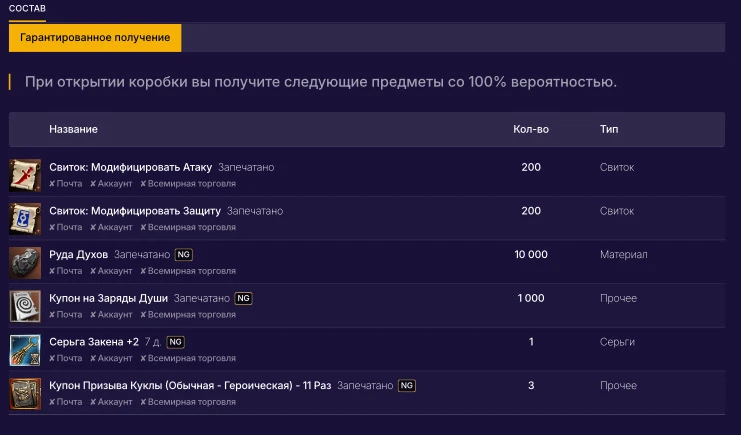Click quantity 3 for Купон Призыва Куклы
Screen dimensions: 741x435
point(531,385)
